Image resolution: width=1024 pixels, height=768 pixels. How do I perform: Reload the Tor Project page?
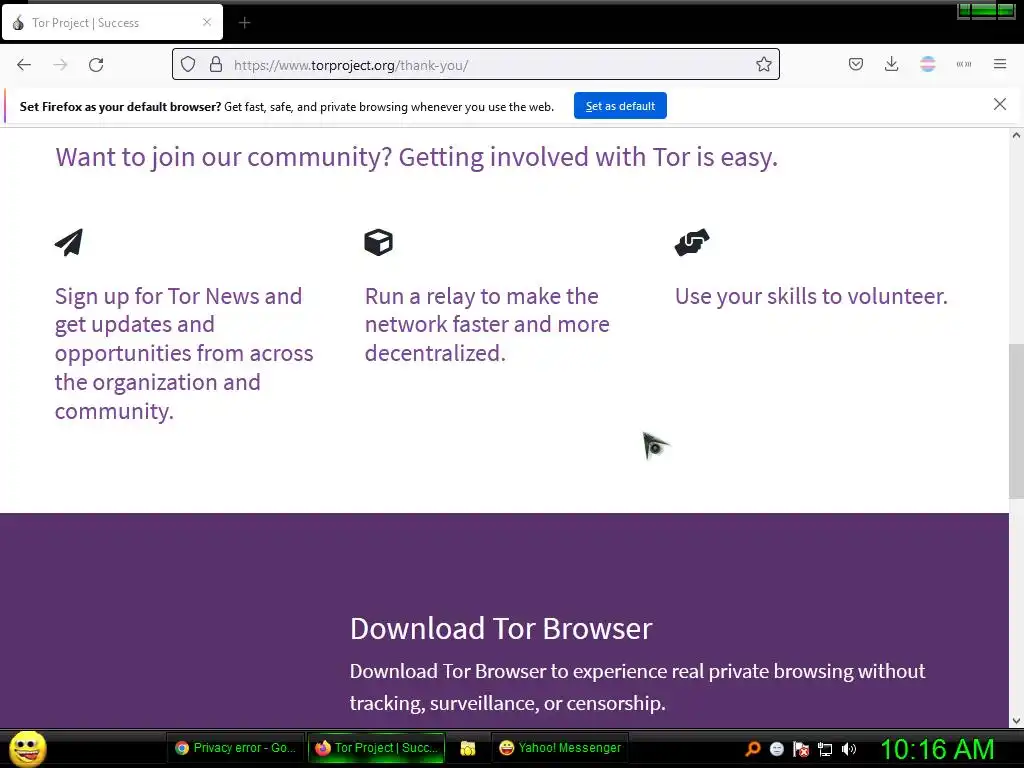coord(96,65)
